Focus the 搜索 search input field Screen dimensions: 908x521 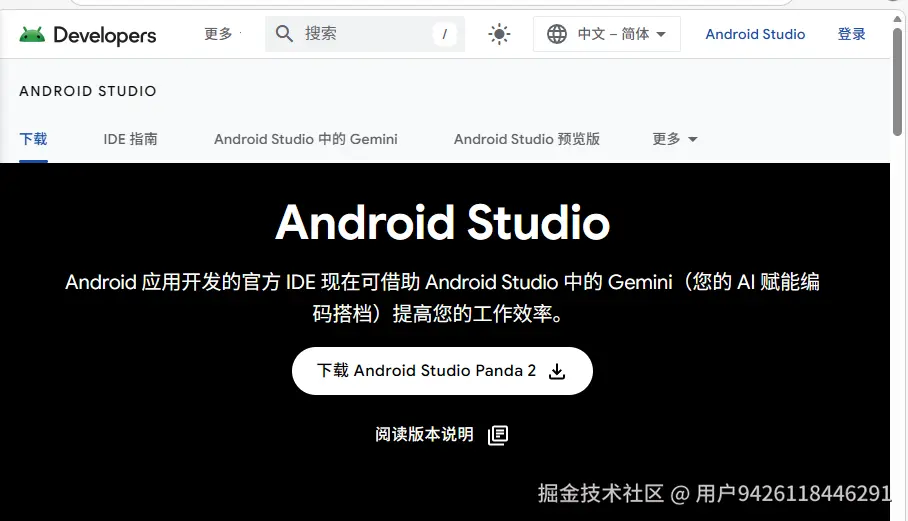365,34
